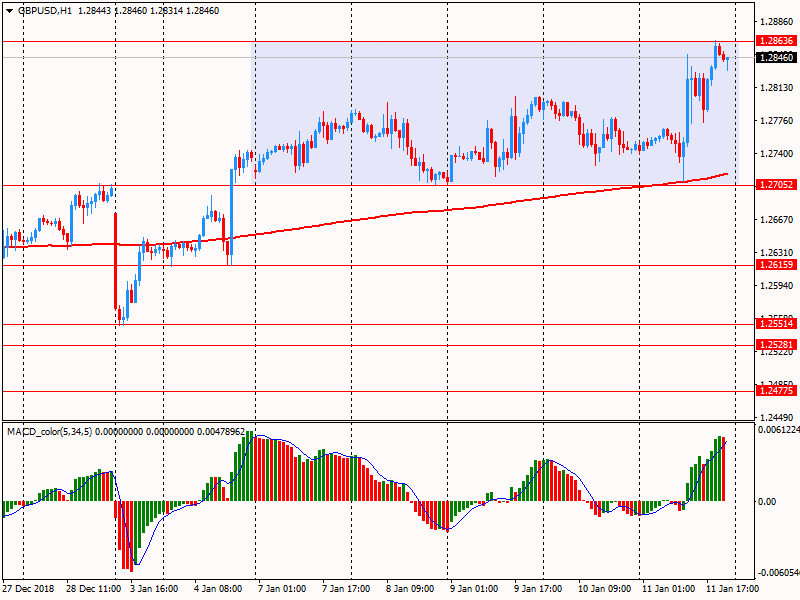Select the red 1.27052 level label
This screenshot has height=600, width=800.
pyautogui.click(x=776, y=185)
